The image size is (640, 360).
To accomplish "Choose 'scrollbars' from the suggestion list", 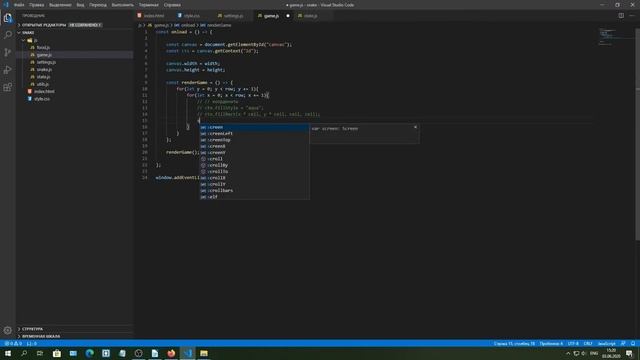I will (254, 191).
